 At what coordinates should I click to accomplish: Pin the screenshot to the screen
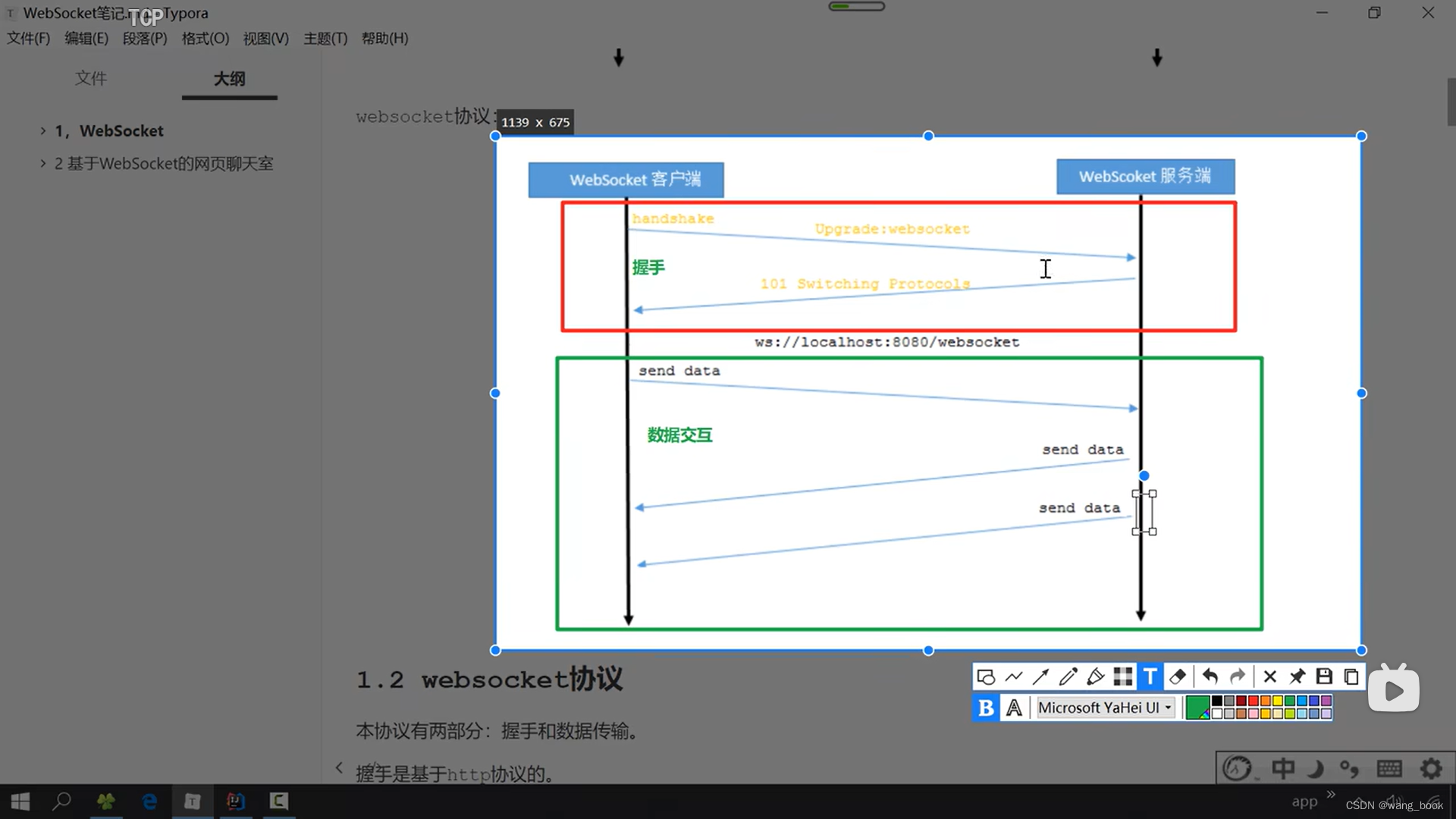(1297, 676)
